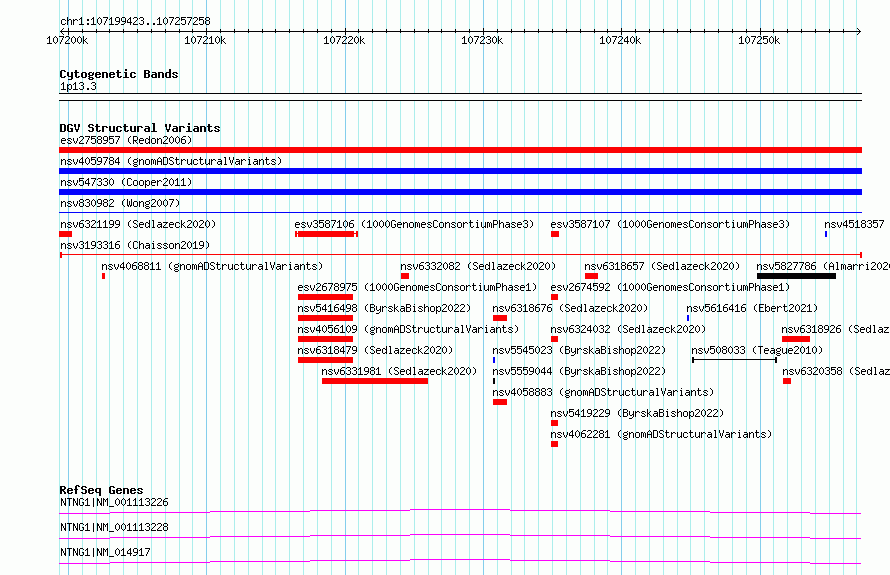Click nsv6324032 (Sedlazeck2020) label

[x=628, y=329]
